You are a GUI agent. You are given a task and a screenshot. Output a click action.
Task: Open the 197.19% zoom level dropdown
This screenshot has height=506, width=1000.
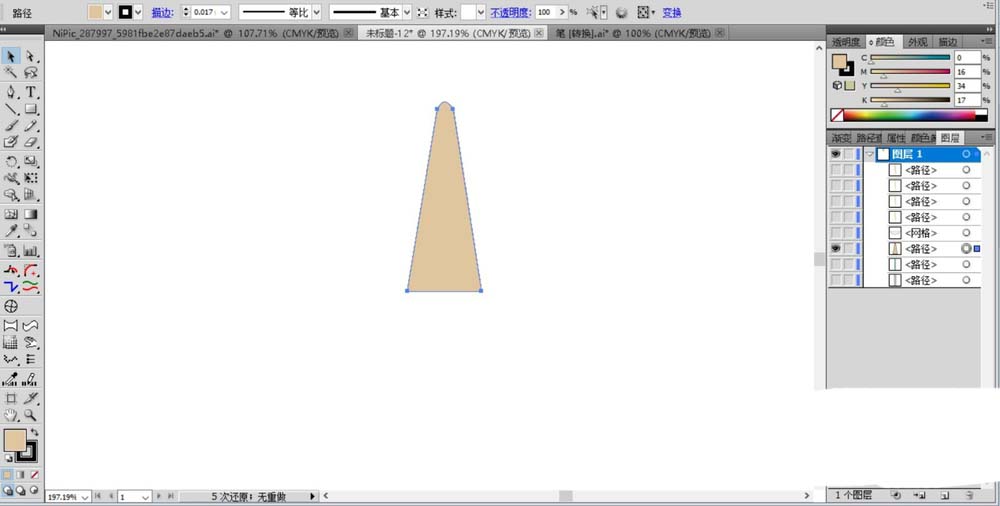coord(85,496)
